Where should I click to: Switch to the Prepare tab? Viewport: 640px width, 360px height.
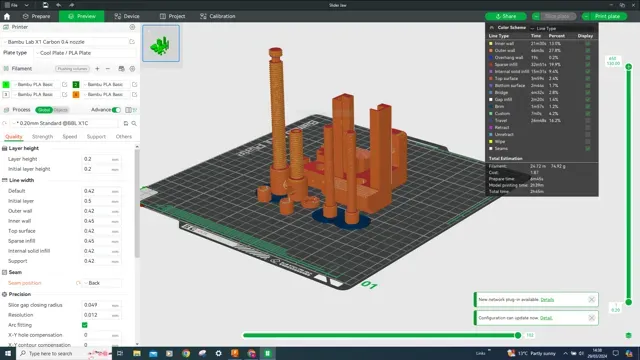[x=36, y=16]
